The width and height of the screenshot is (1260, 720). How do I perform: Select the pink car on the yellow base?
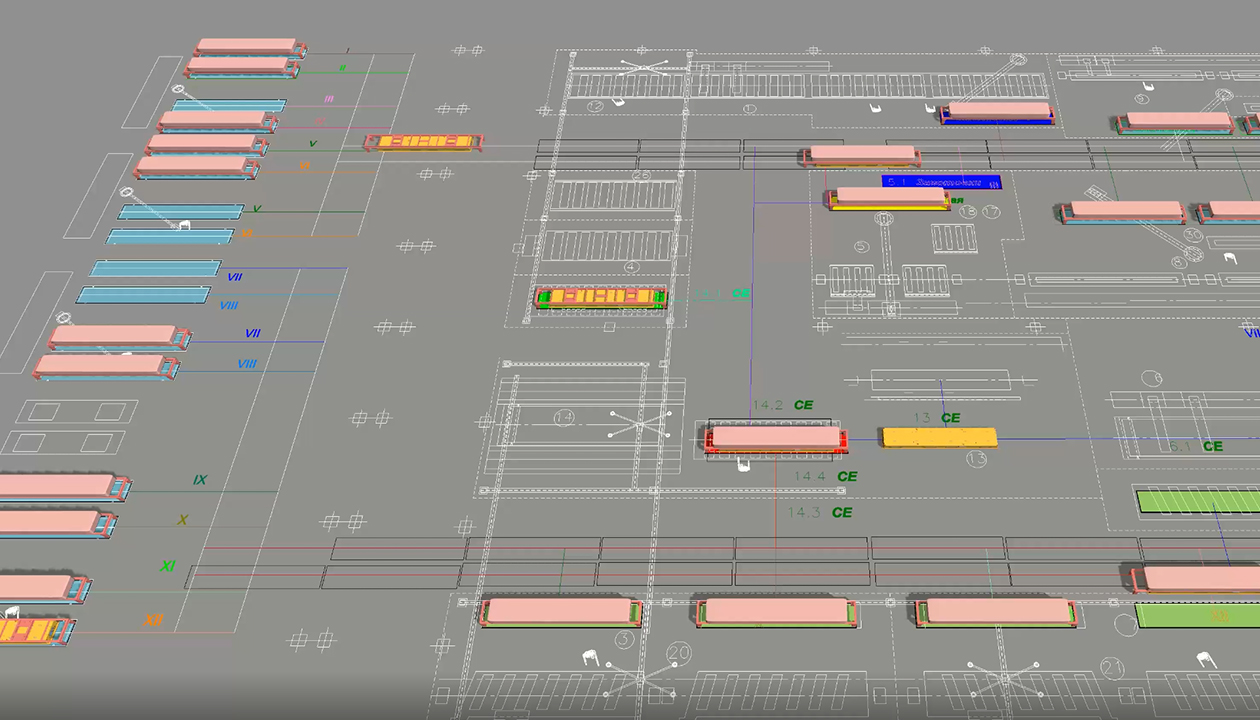point(889,197)
